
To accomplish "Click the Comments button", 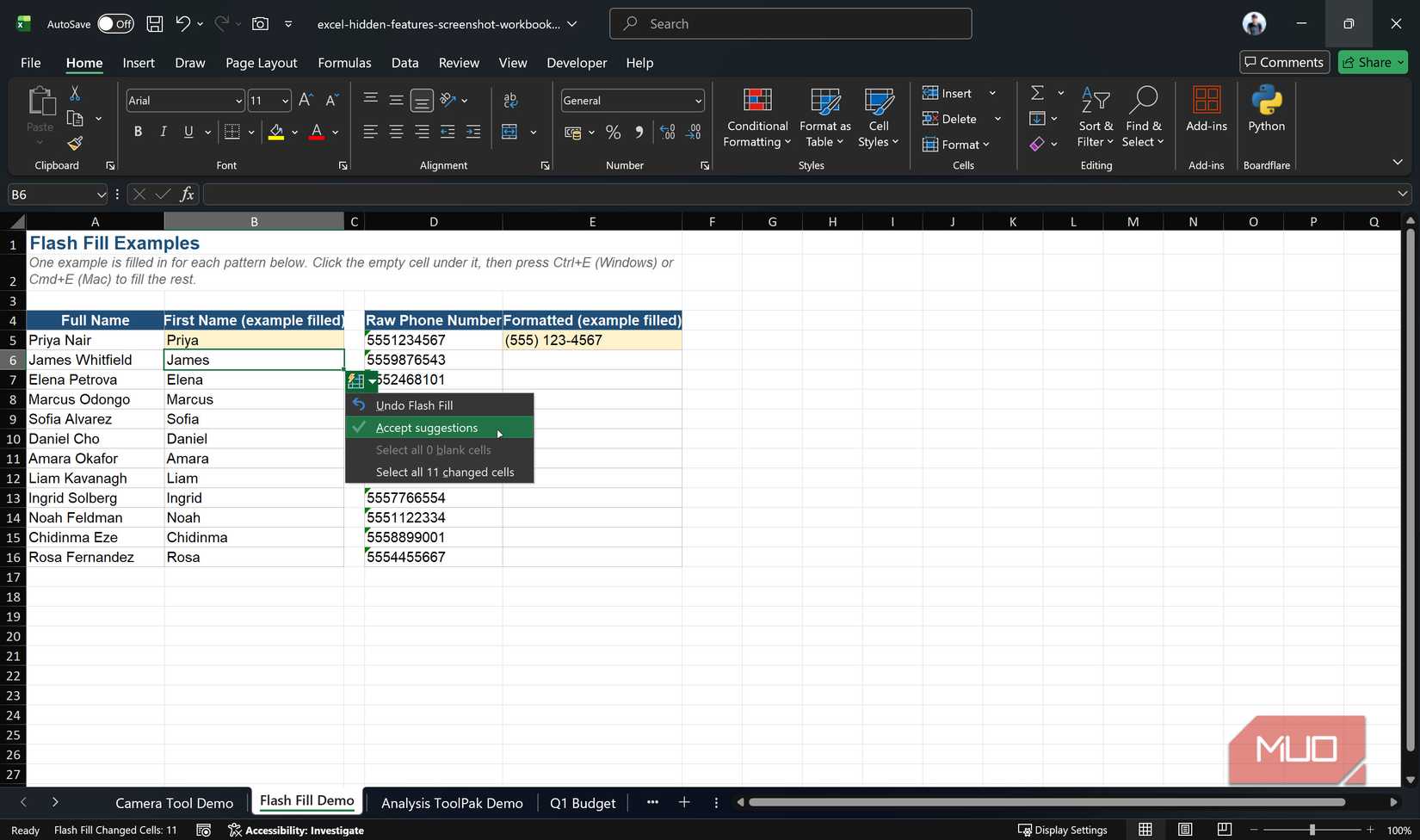I will (x=1284, y=62).
